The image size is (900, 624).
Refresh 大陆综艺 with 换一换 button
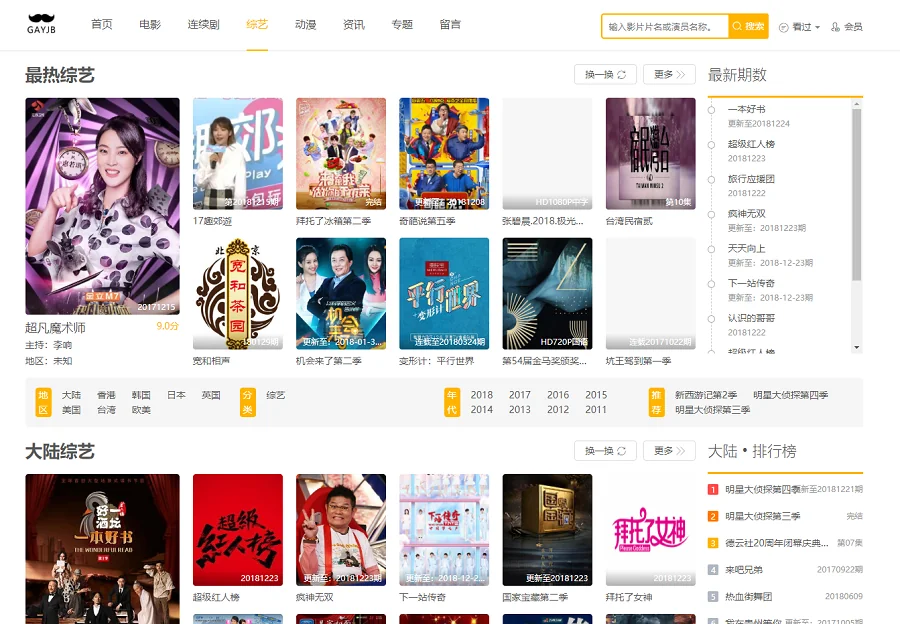pos(605,451)
